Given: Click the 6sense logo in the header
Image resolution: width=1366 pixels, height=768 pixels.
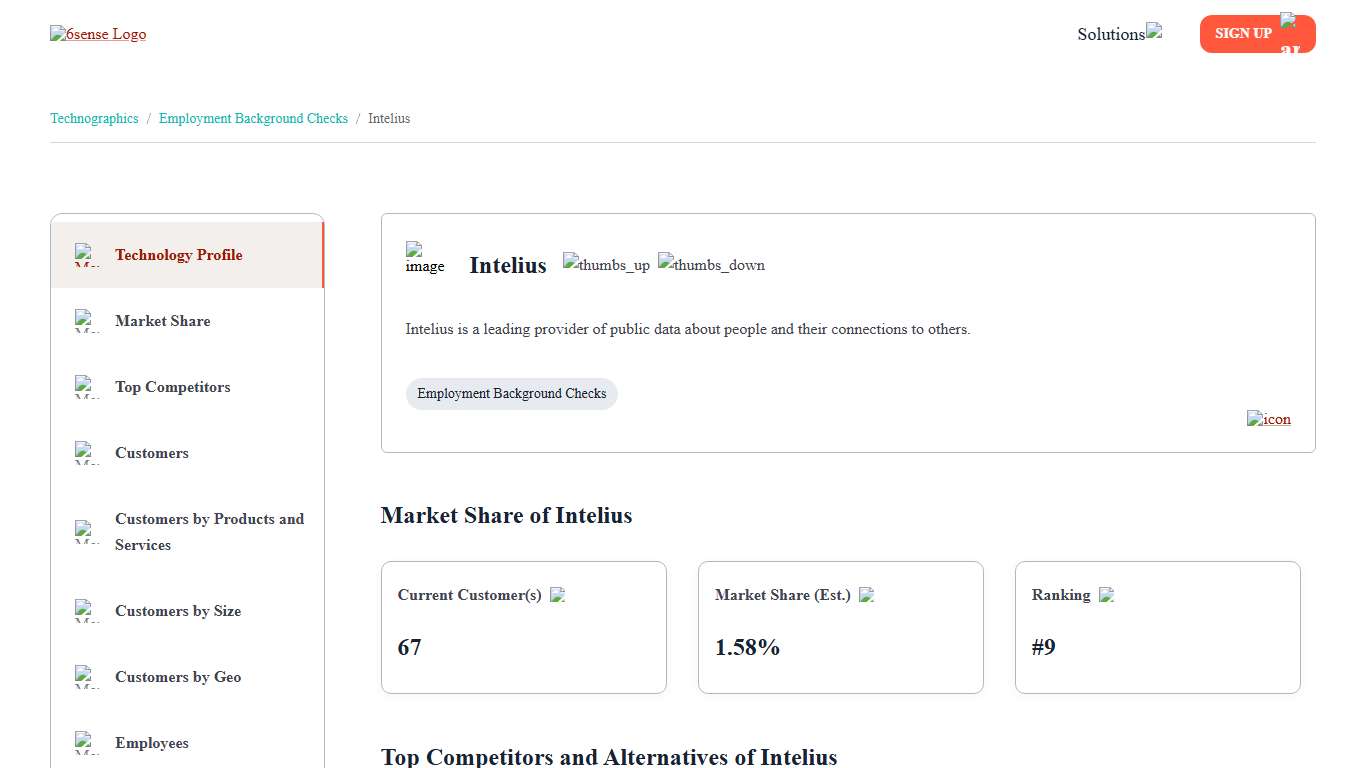Looking at the screenshot, I should point(98,33).
